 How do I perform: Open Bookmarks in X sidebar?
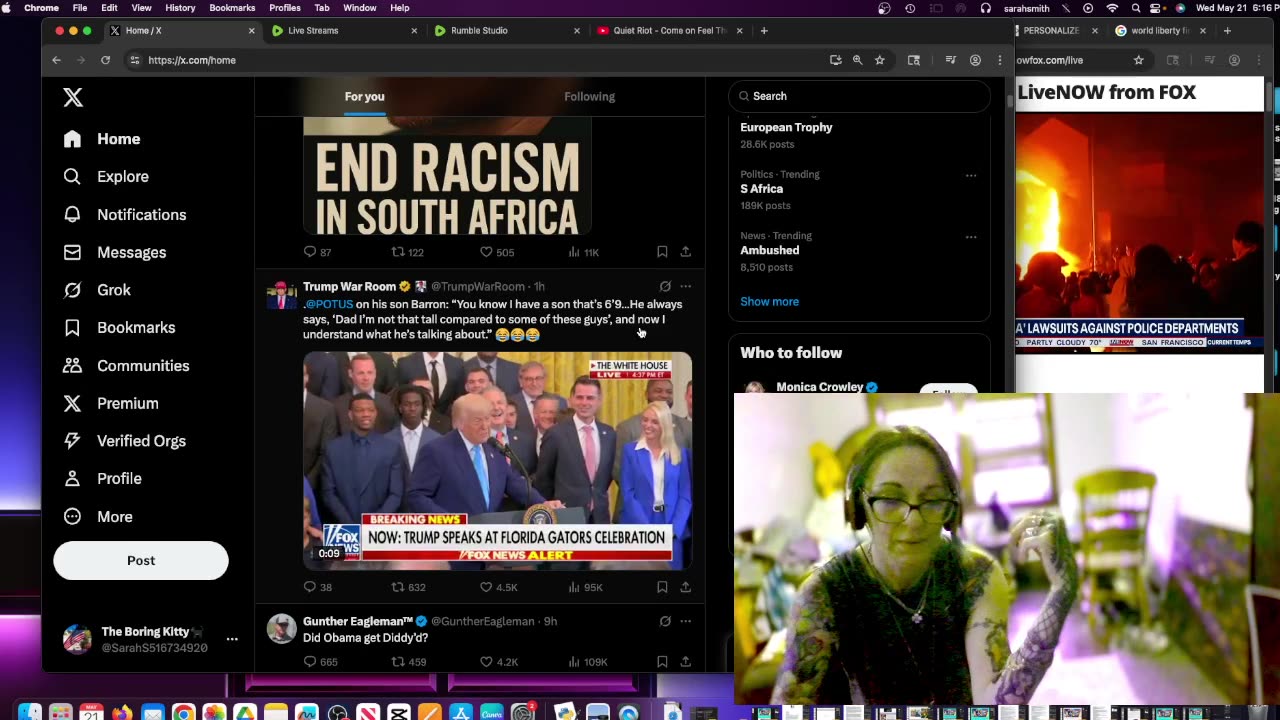119,328
